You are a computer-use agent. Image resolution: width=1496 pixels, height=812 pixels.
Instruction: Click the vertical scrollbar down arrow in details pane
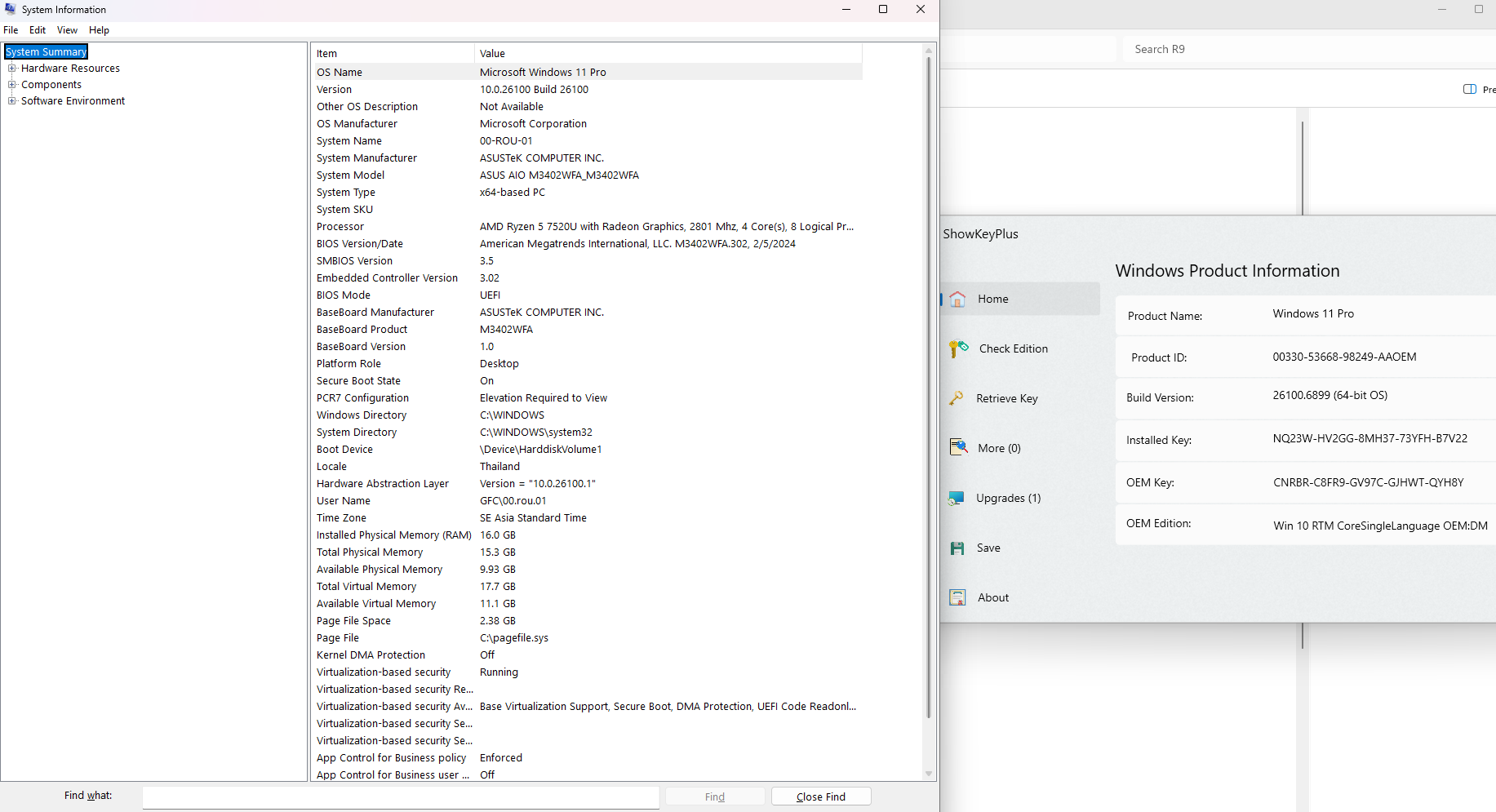click(928, 774)
